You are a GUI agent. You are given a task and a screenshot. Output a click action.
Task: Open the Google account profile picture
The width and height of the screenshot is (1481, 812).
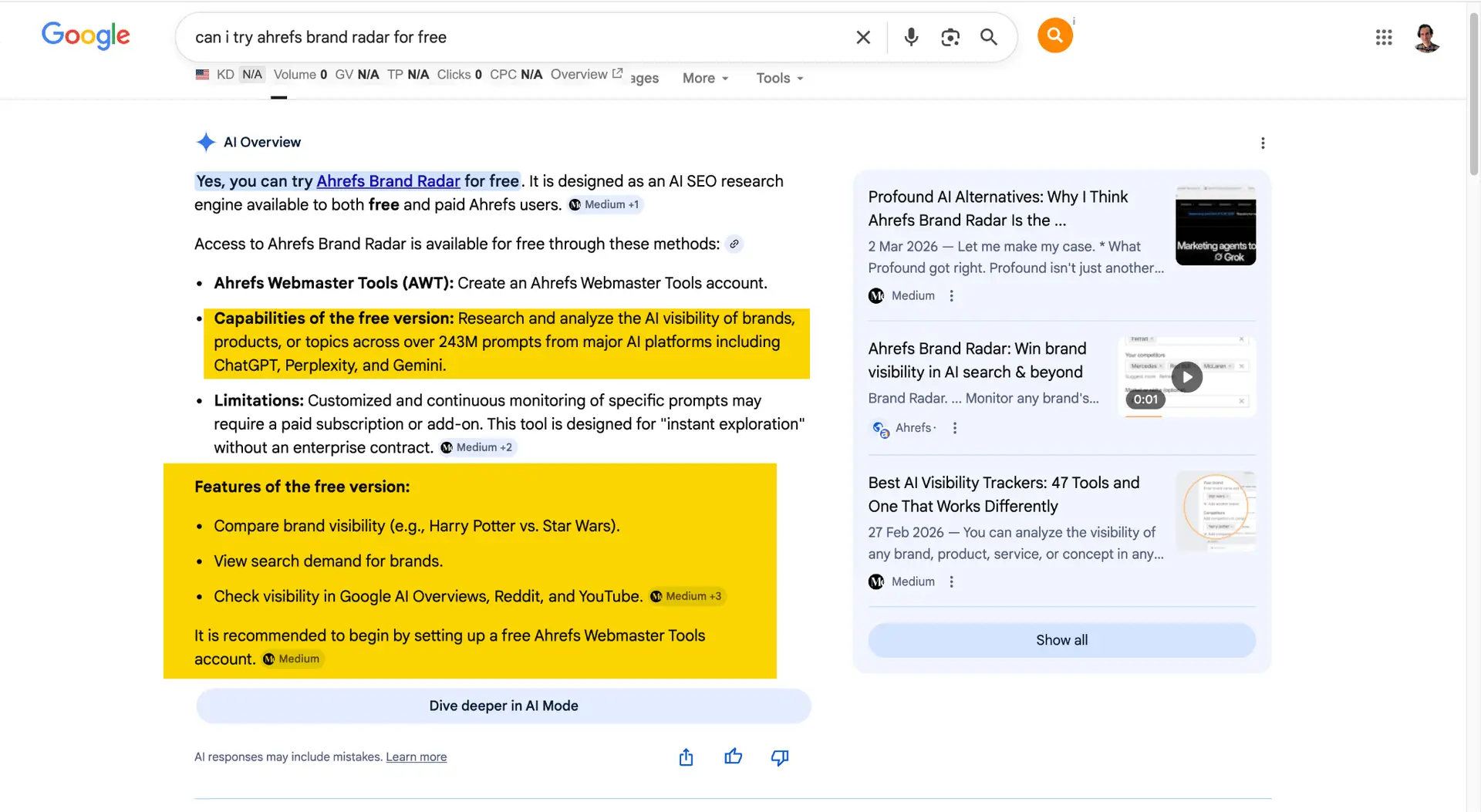click(1427, 37)
